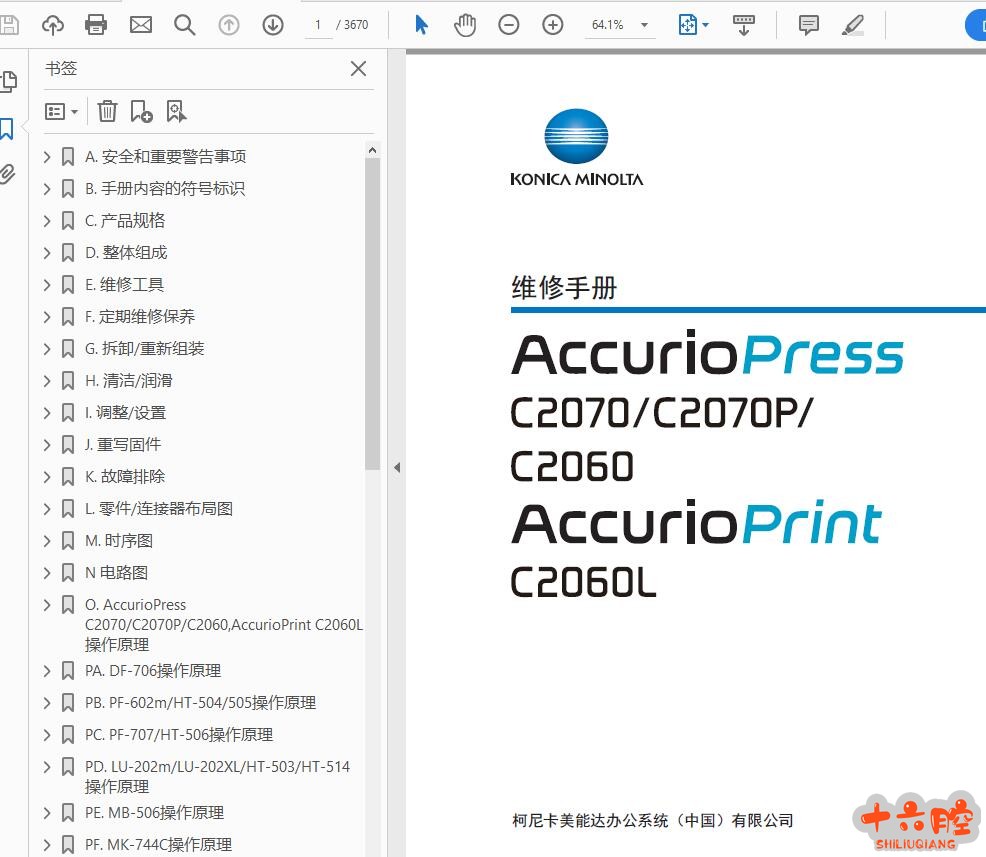Toggle the bookmarks panel sidebar icon
Screen dimensions: 986x857
click(7, 128)
